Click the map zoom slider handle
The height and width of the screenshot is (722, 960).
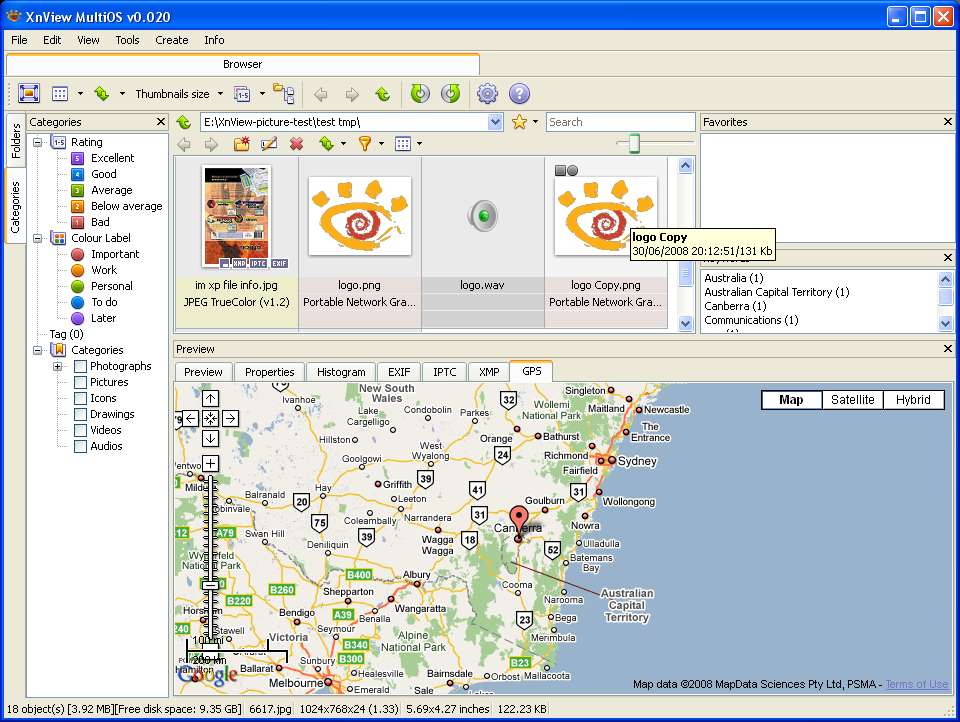[x=211, y=585]
